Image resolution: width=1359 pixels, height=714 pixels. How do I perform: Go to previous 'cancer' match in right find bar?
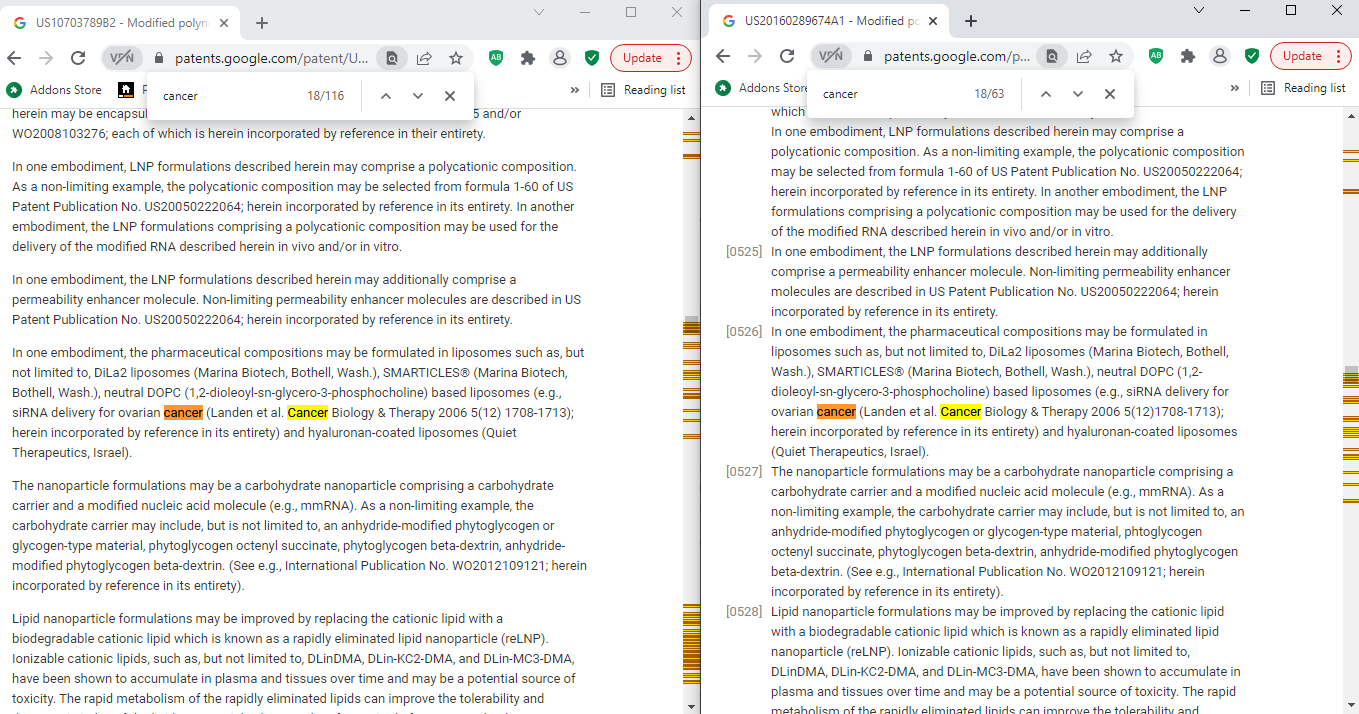(1046, 94)
